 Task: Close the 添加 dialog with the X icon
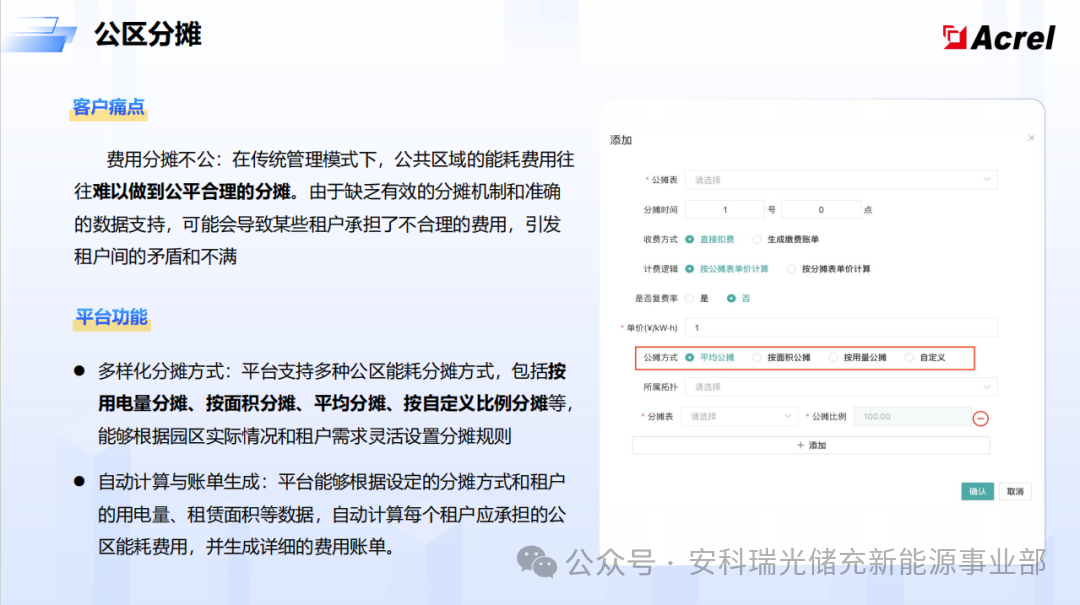click(x=1031, y=138)
